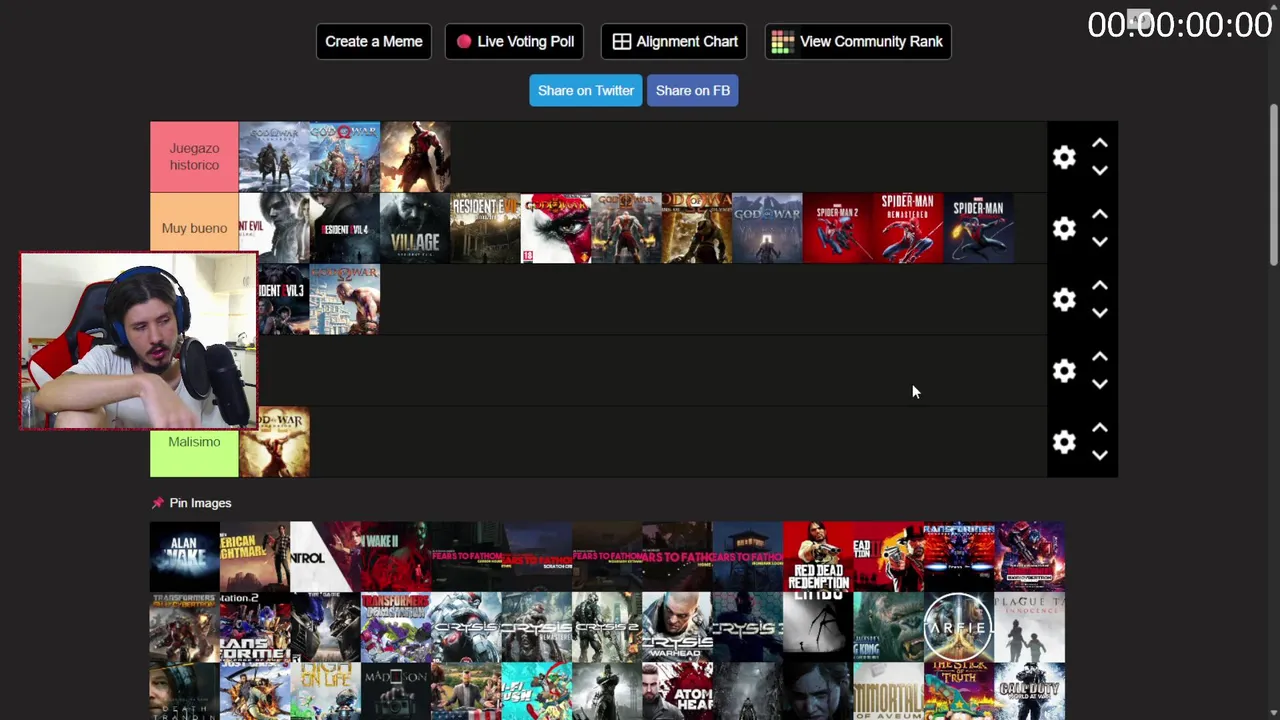Image resolution: width=1280 pixels, height=720 pixels.
Task: Pick the Plague Tale Innocence cover
Action: [1029, 628]
